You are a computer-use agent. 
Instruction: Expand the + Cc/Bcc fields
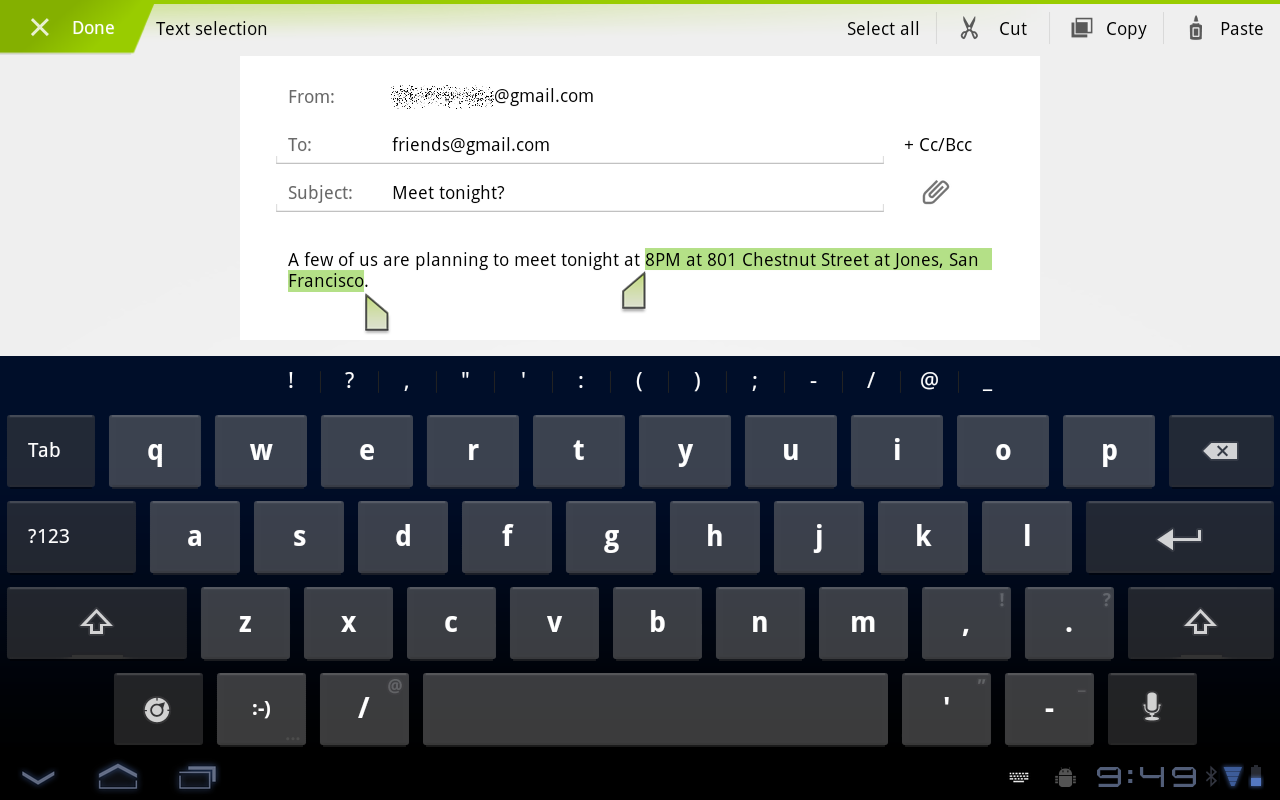click(x=938, y=145)
